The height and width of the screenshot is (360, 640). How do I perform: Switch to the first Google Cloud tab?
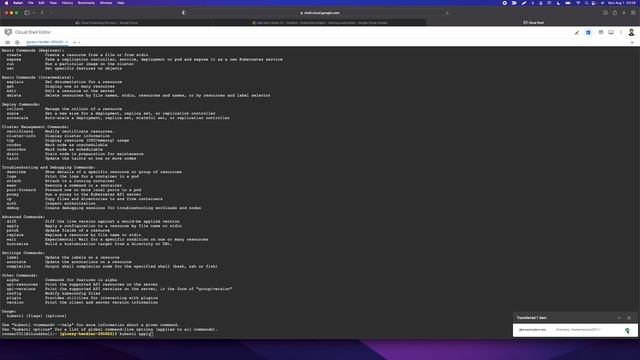pos(107,23)
